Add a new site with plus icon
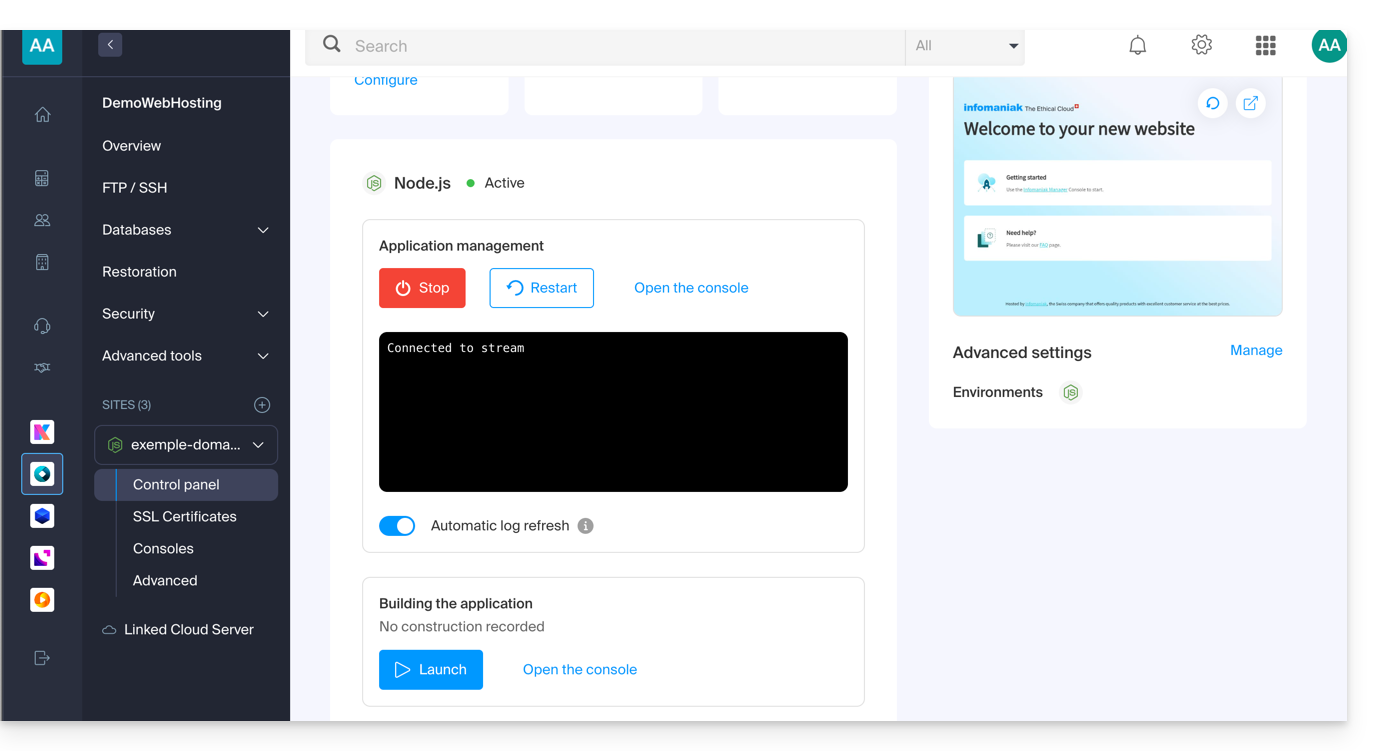Screen dimensions: 1377x751 [262, 405]
